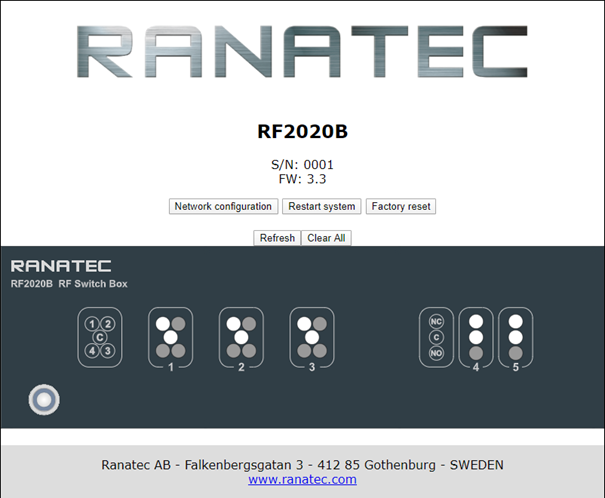Click 'RF2020B RF Switch Box' label
Image resolution: width=605 pixels, height=498 pixels.
click(x=69, y=284)
